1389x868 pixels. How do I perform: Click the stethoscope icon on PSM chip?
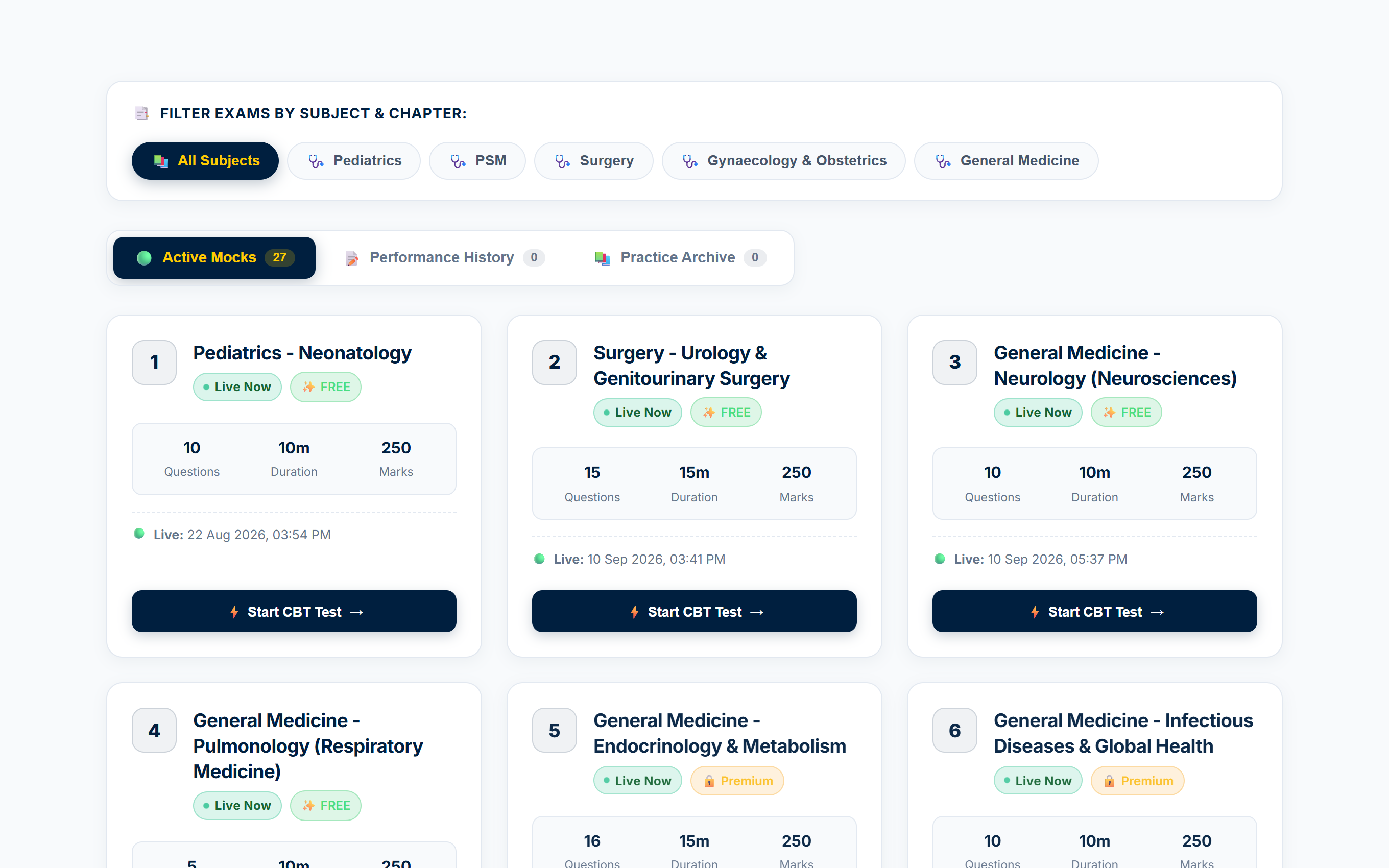click(x=458, y=161)
